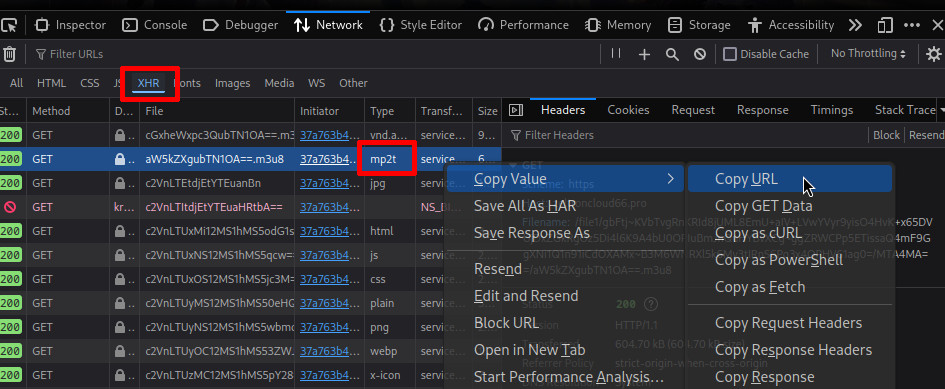This screenshot has width=945, height=389.
Task: Click the Filter URLs input field
Action: click(313, 54)
